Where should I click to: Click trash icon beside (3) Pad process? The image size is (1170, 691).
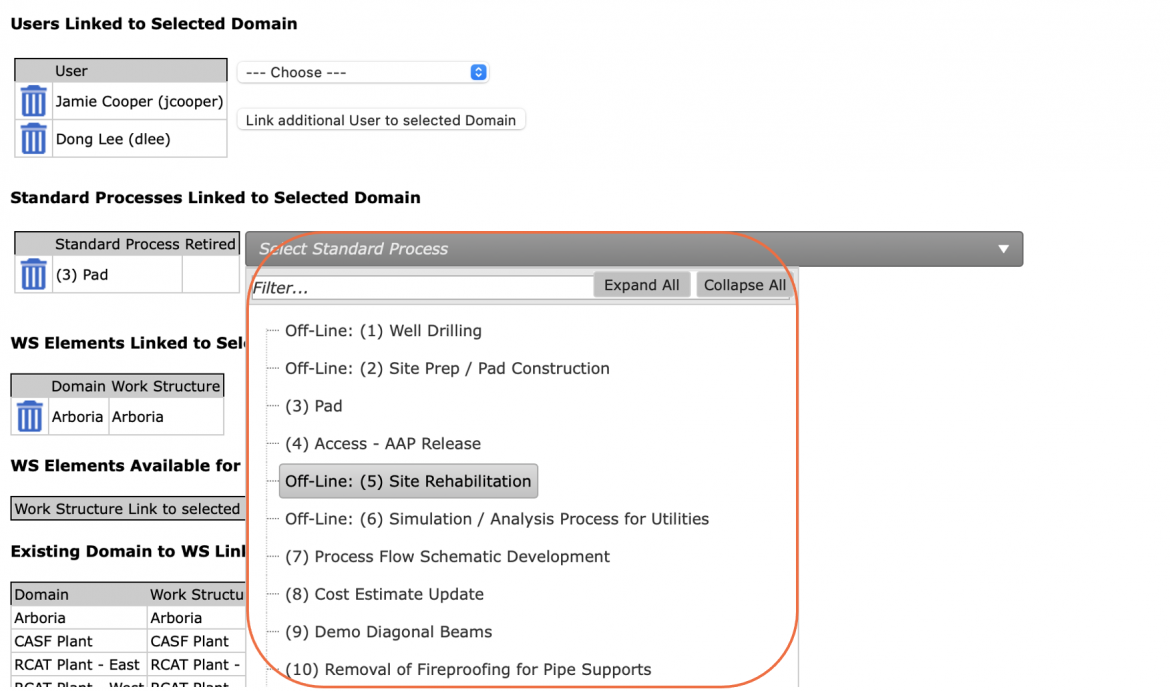(x=33, y=275)
